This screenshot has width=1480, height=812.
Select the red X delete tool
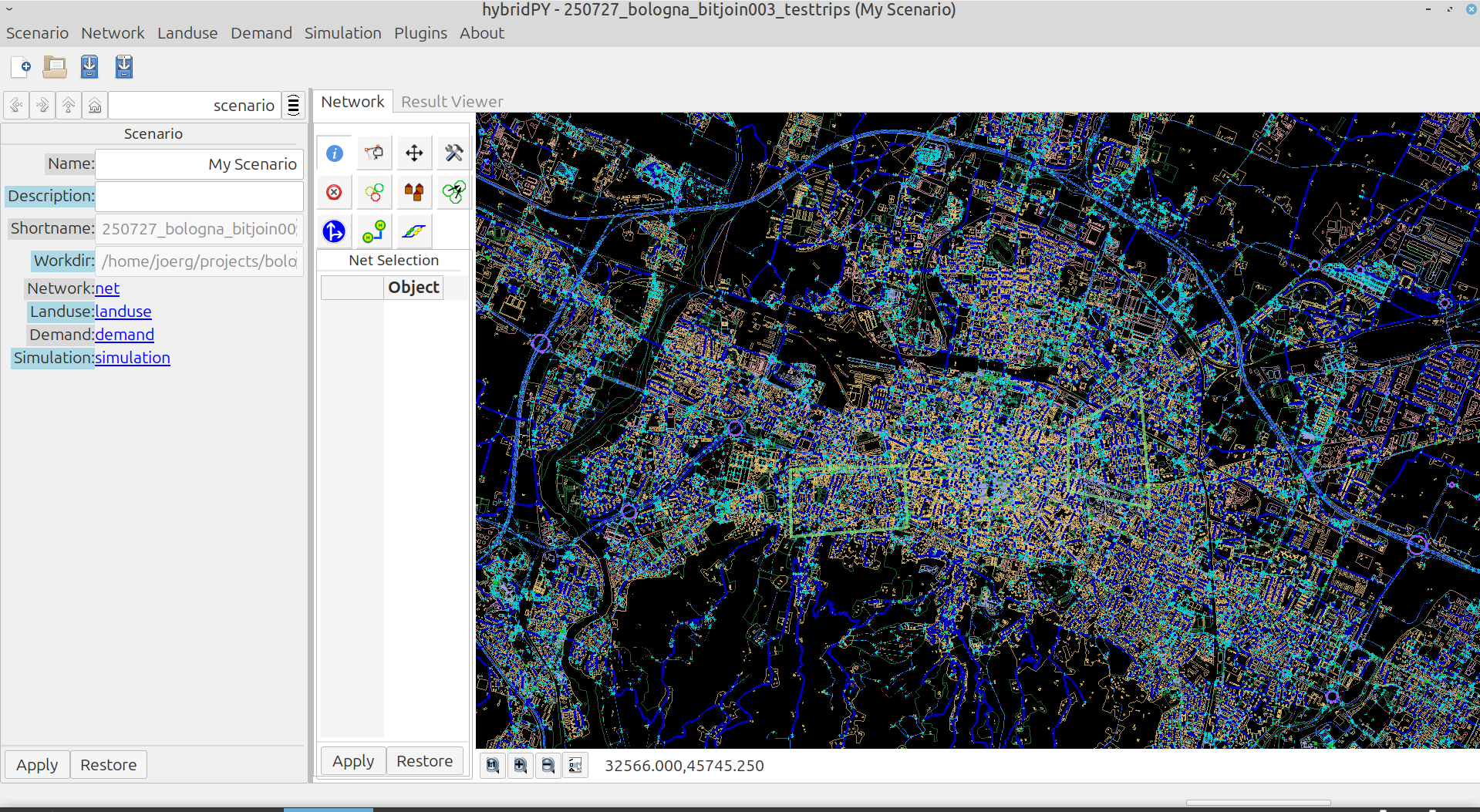point(334,192)
